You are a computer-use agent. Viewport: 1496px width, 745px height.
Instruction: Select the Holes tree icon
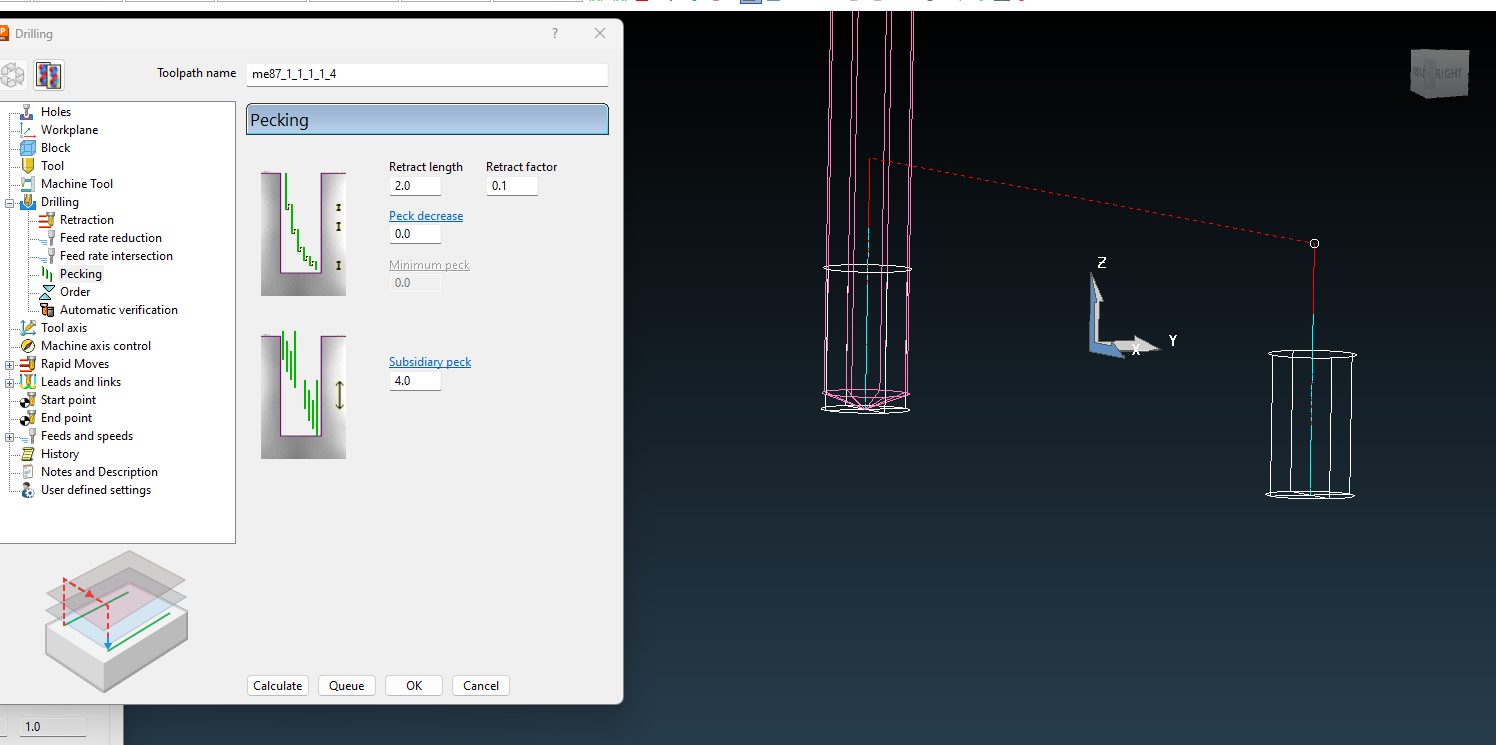(28, 112)
